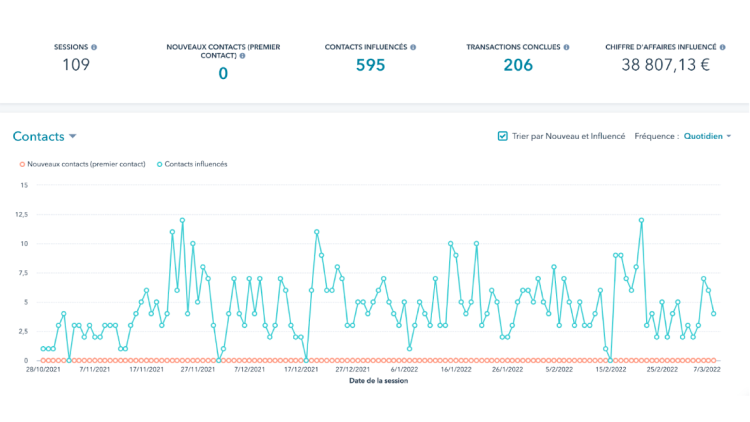Click the 0 nouveaux contacts value

[223, 73]
